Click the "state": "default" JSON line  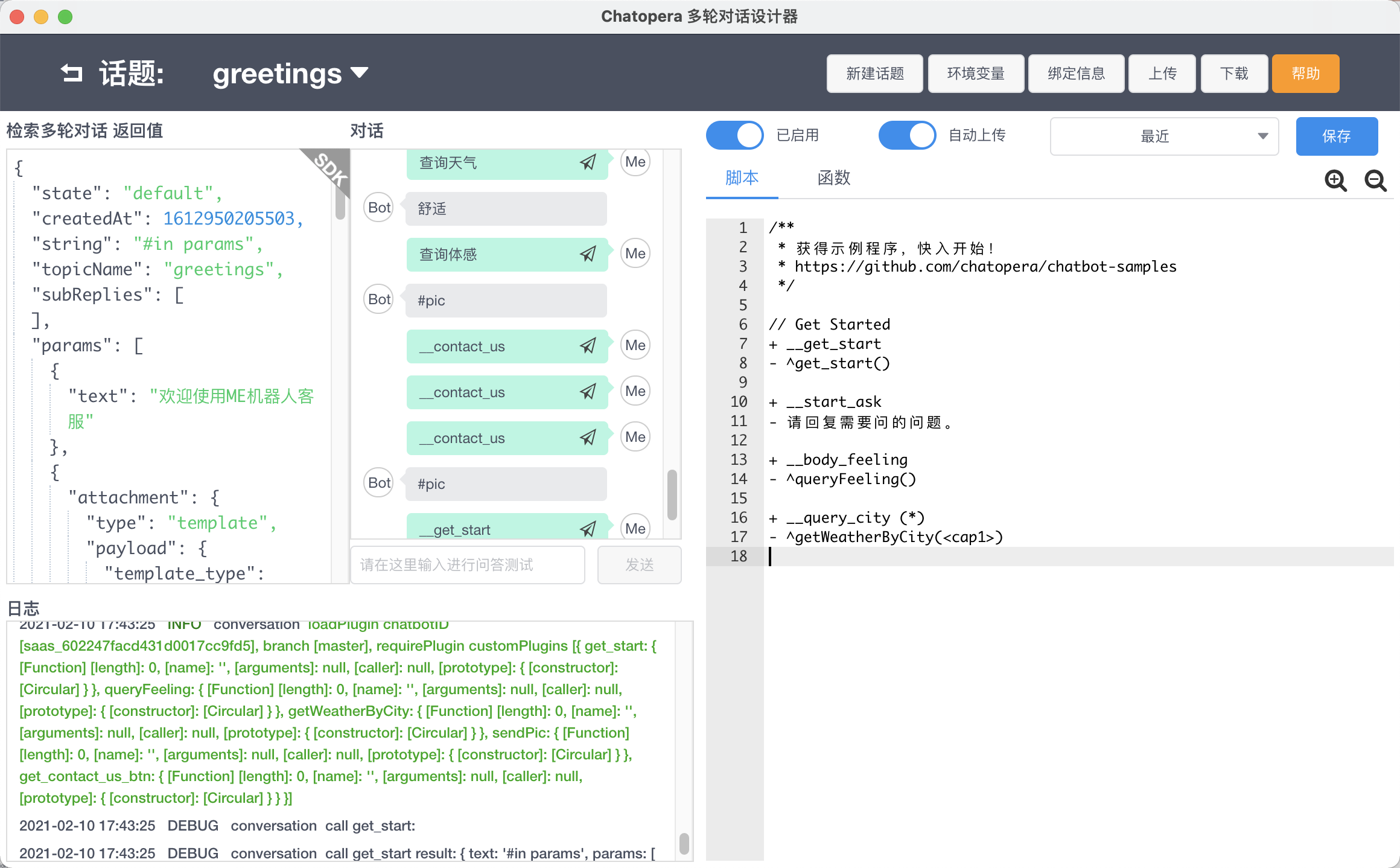point(127,193)
